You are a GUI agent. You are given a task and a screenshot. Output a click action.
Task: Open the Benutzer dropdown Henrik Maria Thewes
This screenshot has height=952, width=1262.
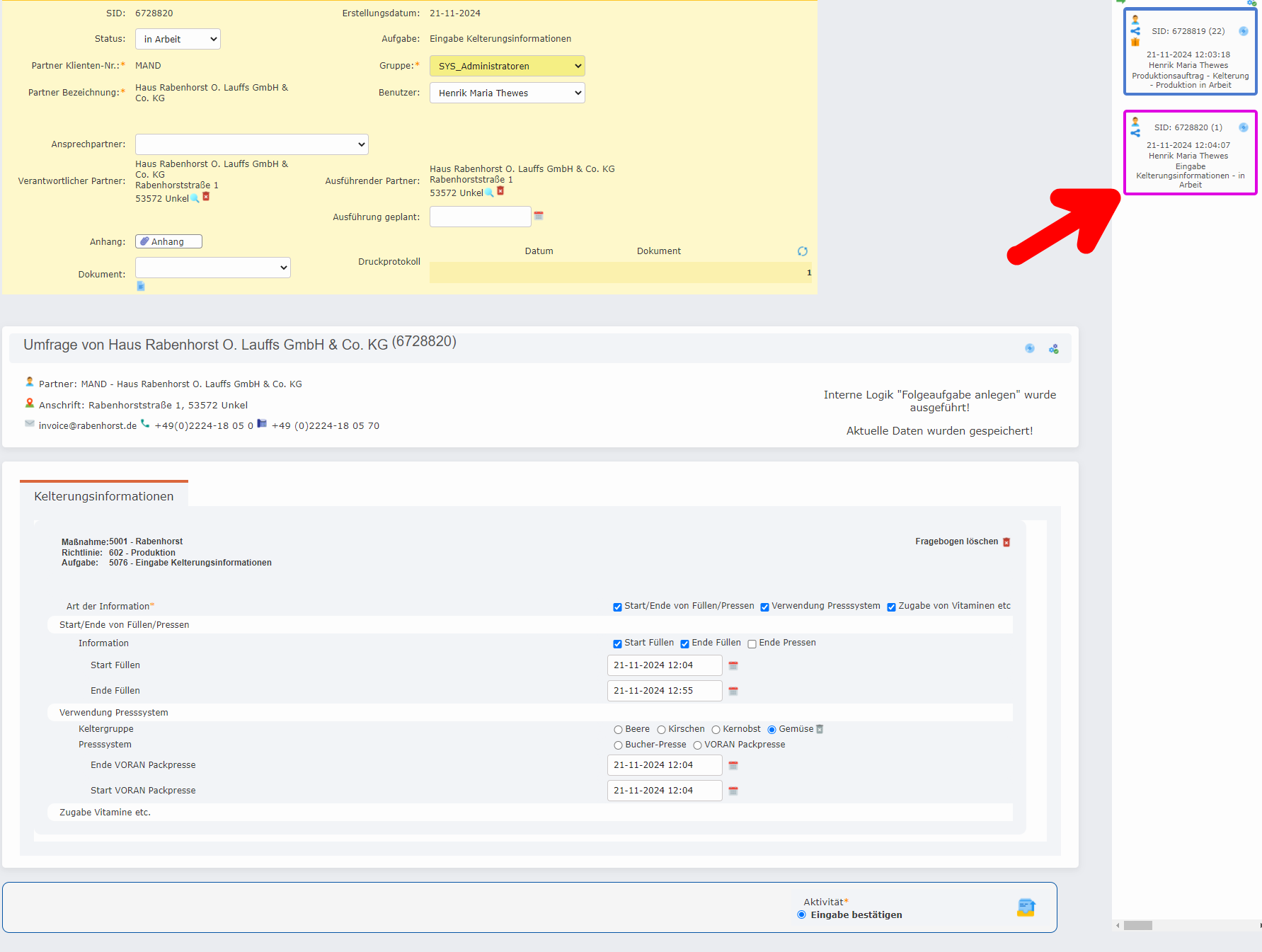pyautogui.click(x=507, y=93)
